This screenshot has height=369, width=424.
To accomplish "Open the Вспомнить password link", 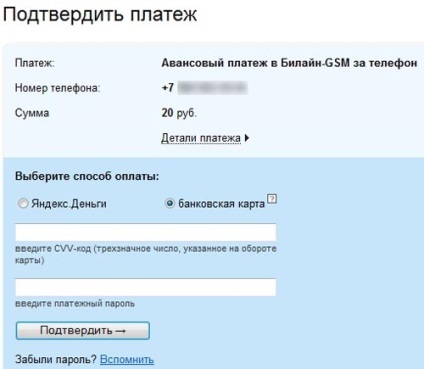I will tap(127, 359).
